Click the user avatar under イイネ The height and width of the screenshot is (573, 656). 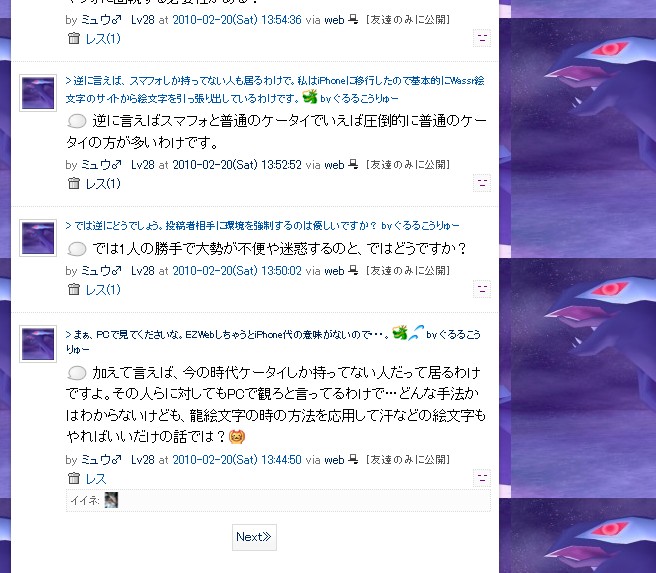111,500
